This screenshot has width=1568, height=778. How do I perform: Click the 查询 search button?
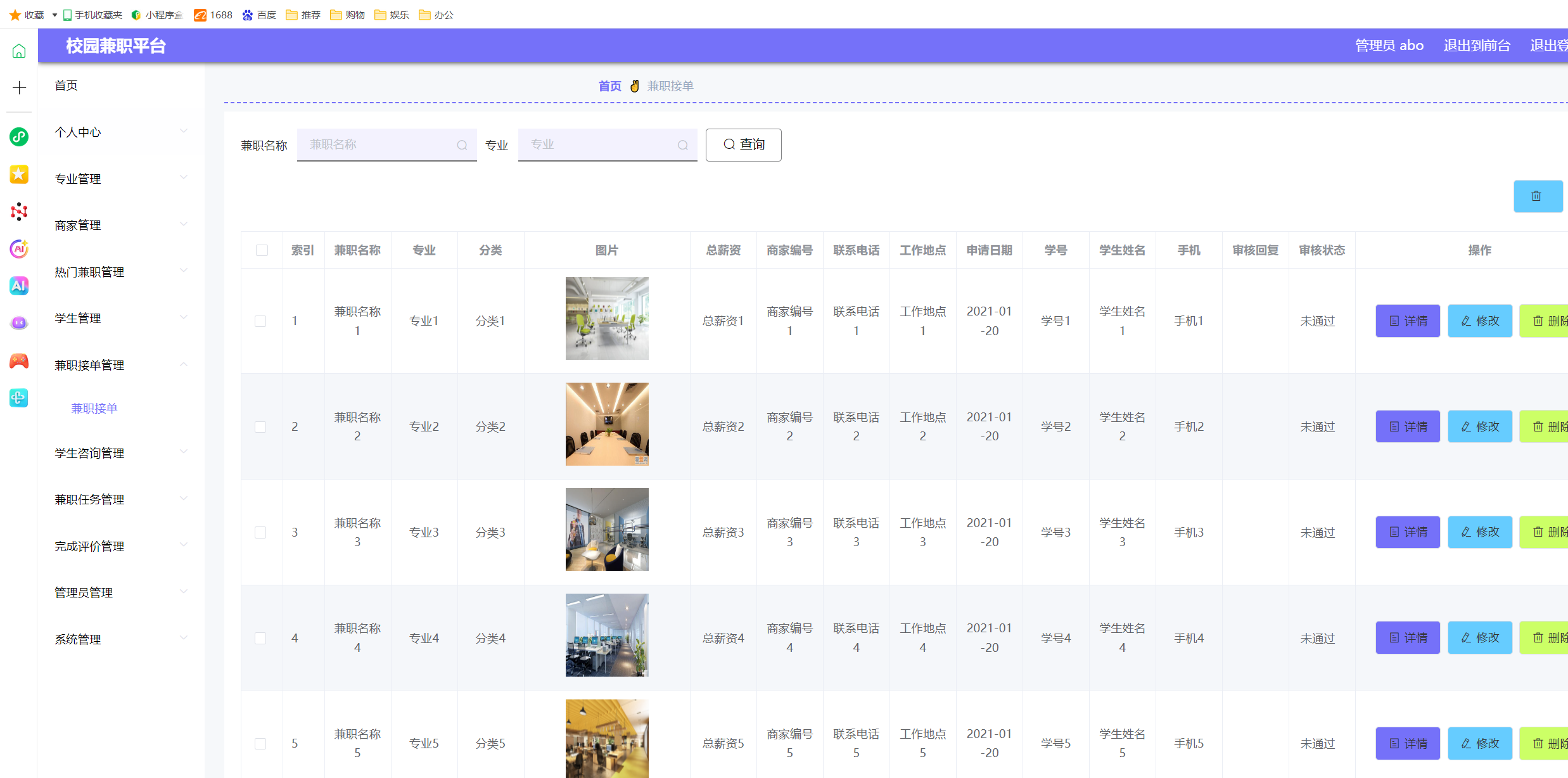point(743,144)
